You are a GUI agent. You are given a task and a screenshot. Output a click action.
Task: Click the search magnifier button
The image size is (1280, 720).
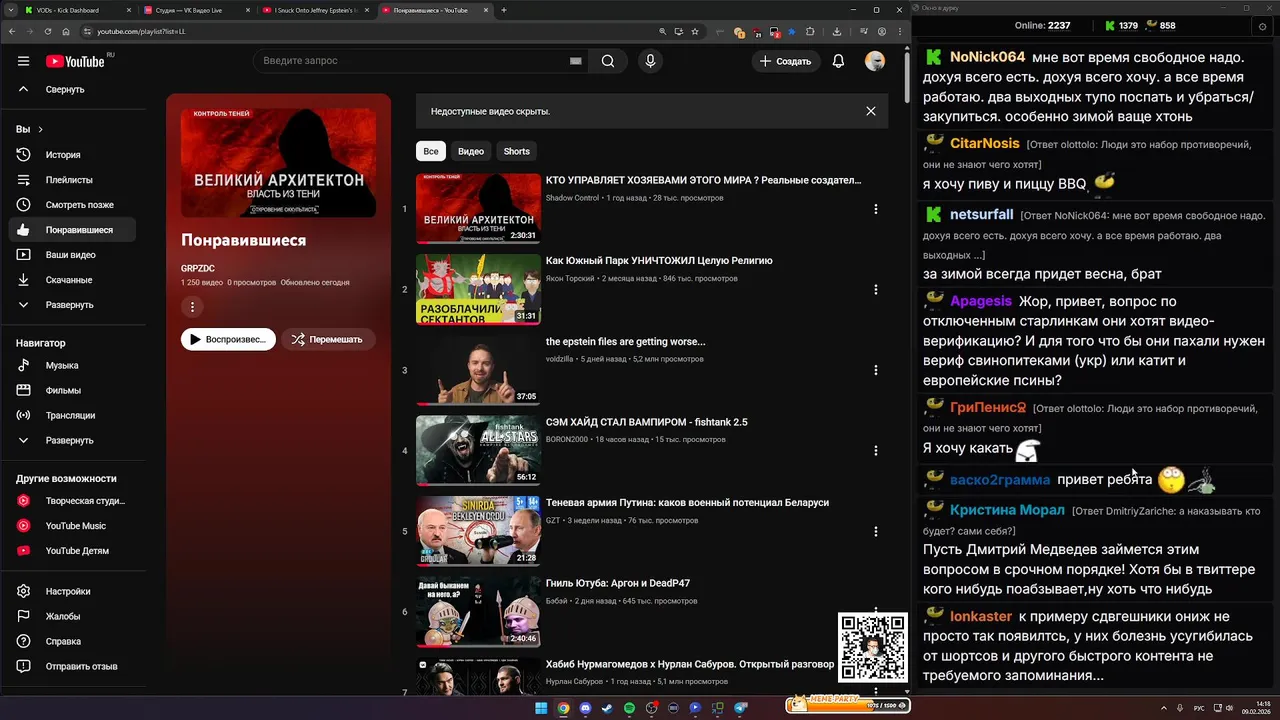tap(608, 61)
